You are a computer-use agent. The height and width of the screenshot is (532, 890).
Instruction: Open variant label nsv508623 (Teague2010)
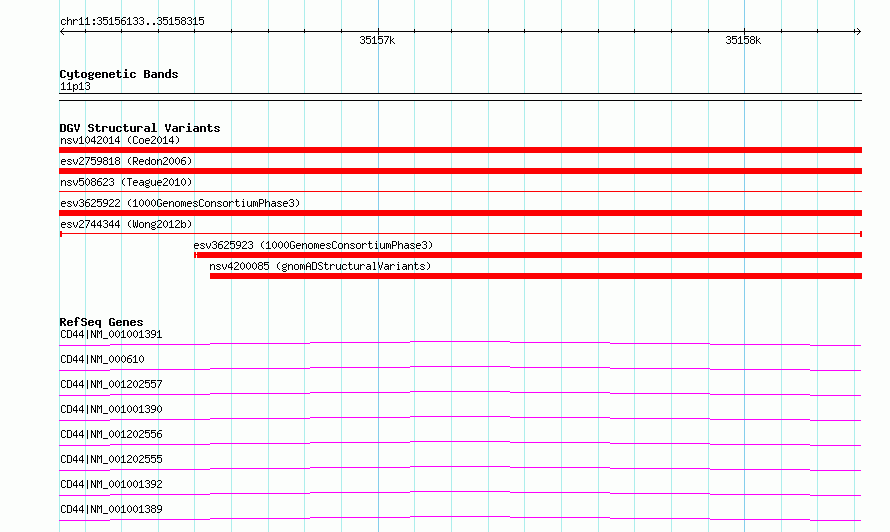tap(126, 182)
